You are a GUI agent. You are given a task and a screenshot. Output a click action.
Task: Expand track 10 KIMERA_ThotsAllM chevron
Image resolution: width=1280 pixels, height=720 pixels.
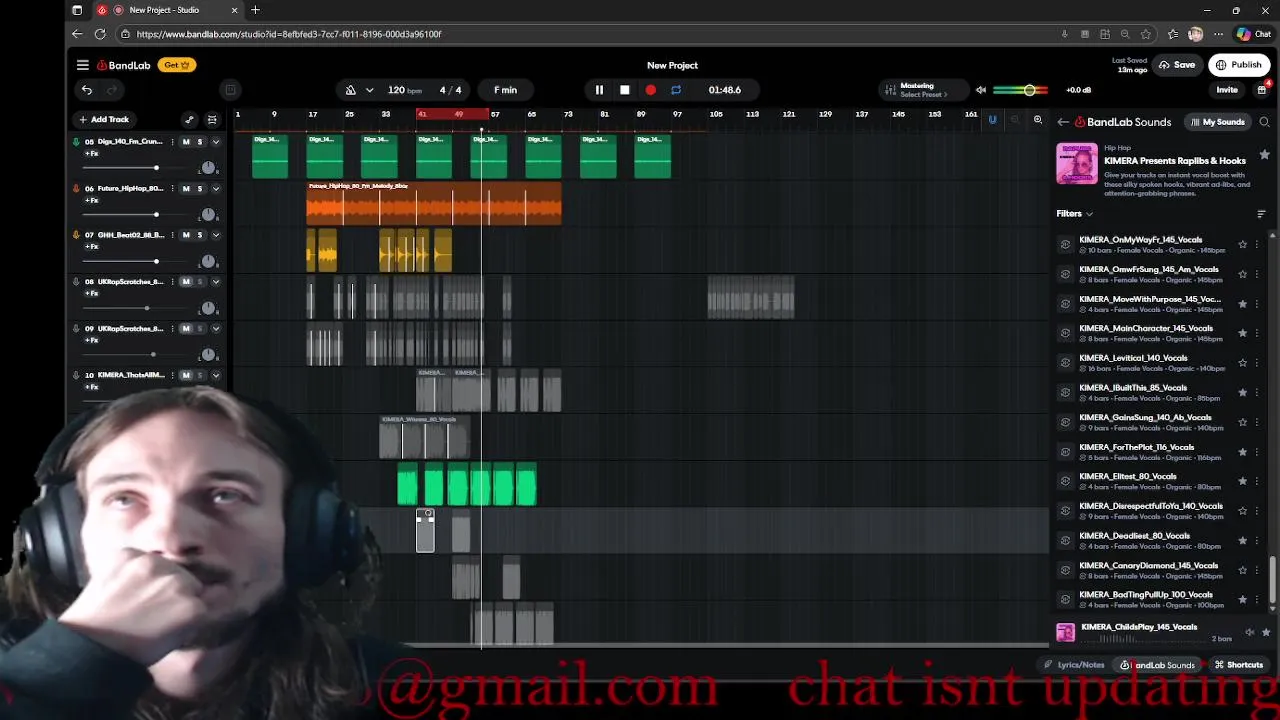(215, 375)
